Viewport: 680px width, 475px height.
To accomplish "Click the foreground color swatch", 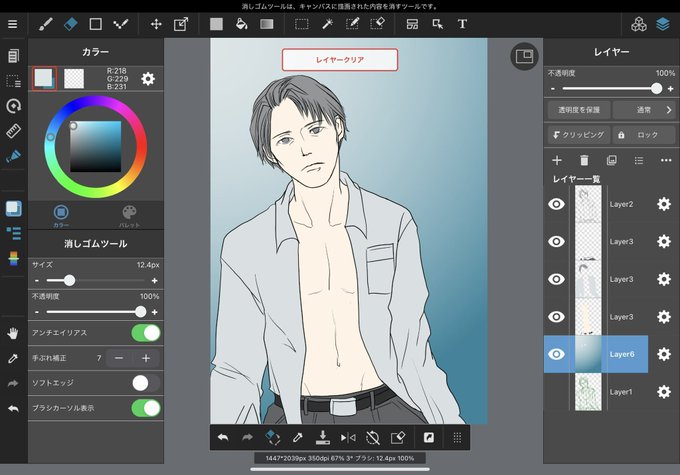I will pyautogui.click(x=44, y=79).
